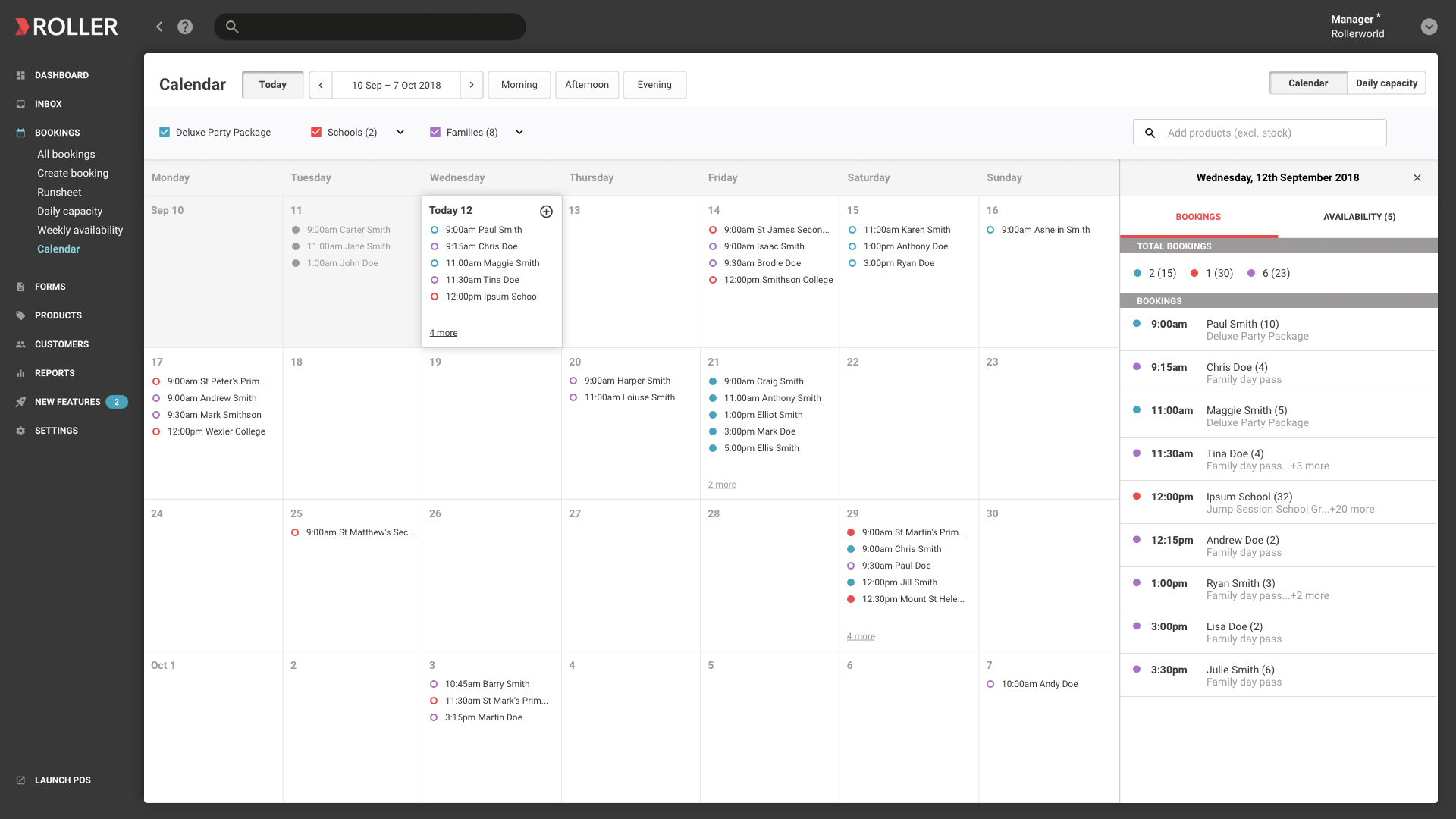This screenshot has height=819, width=1456.
Task: Switch to the Availability (5) tab
Action: coord(1359,217)
